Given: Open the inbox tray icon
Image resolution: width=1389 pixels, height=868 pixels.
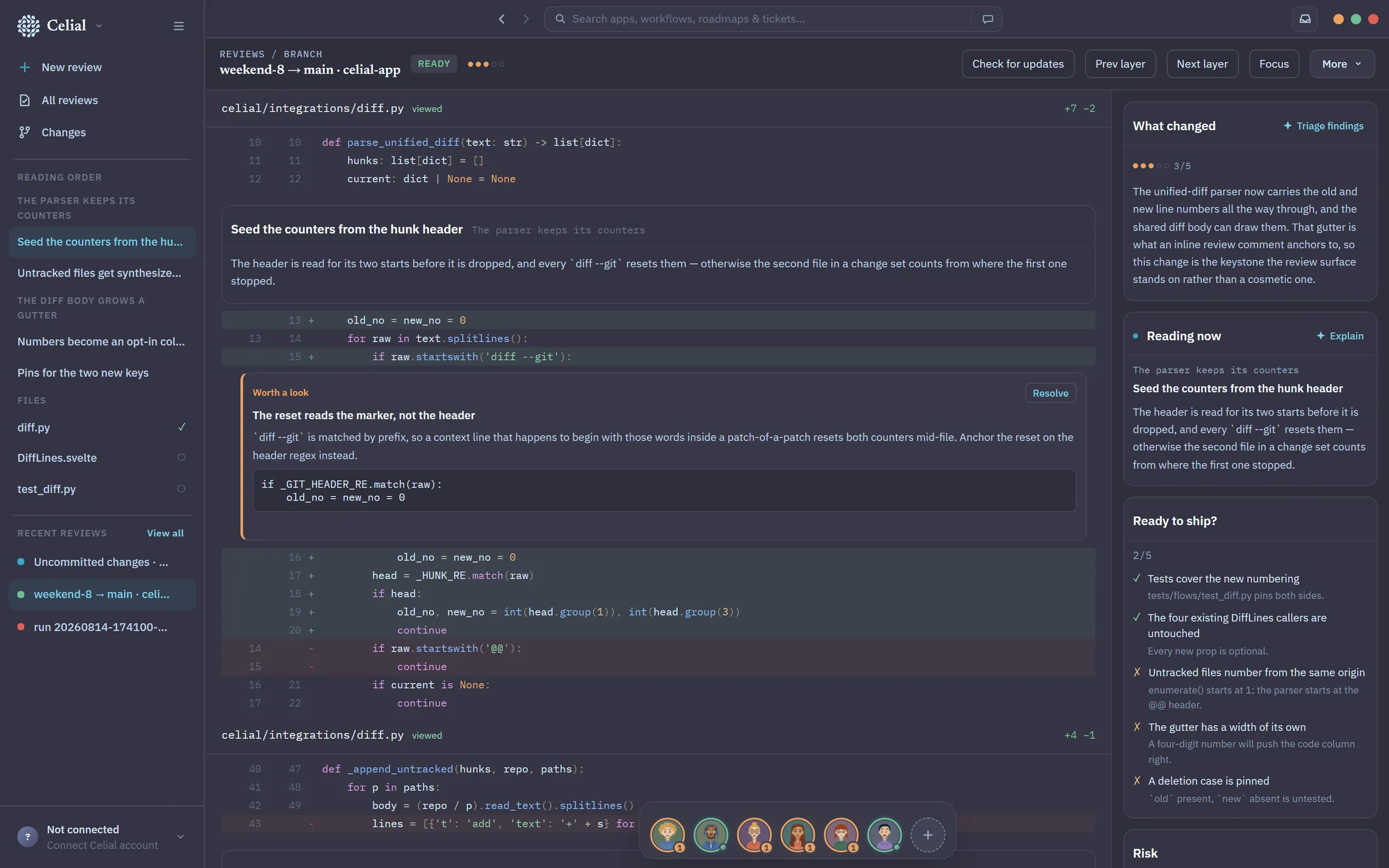Looking at the screenshot, I should click(1305, 19).
